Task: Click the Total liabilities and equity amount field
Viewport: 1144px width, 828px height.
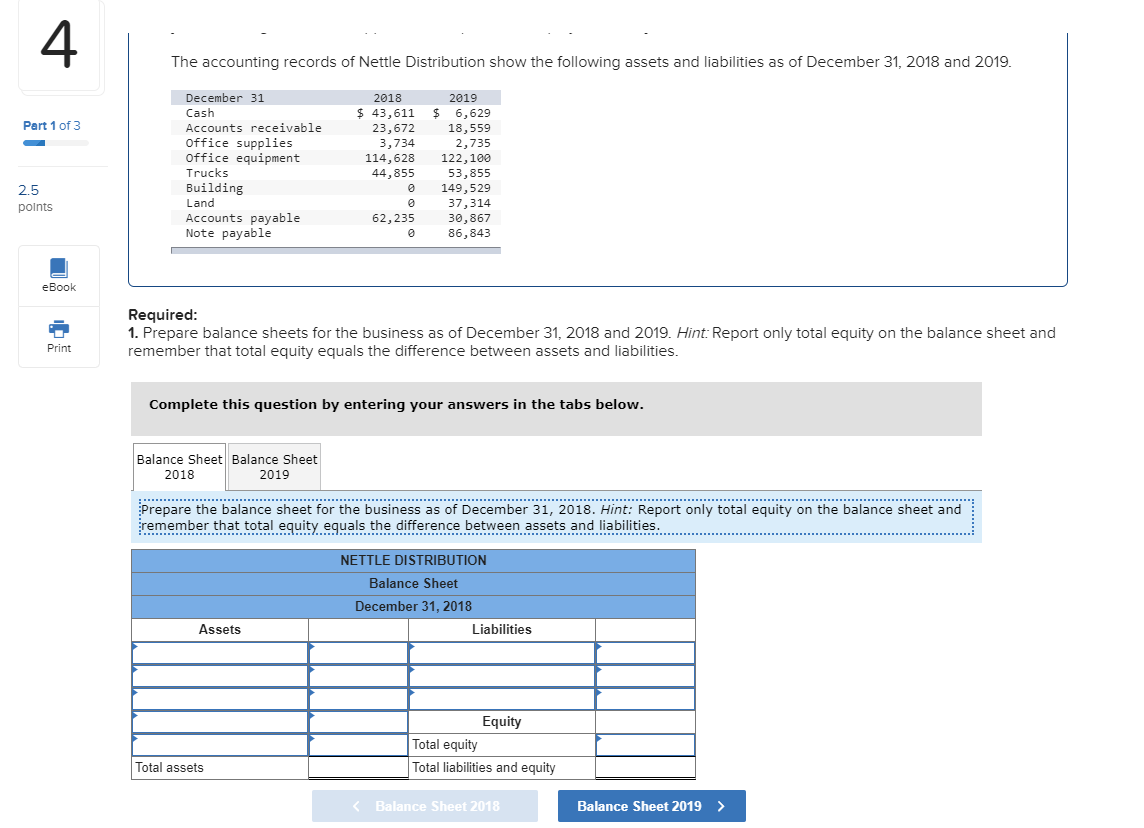Action: click(645, 767)
